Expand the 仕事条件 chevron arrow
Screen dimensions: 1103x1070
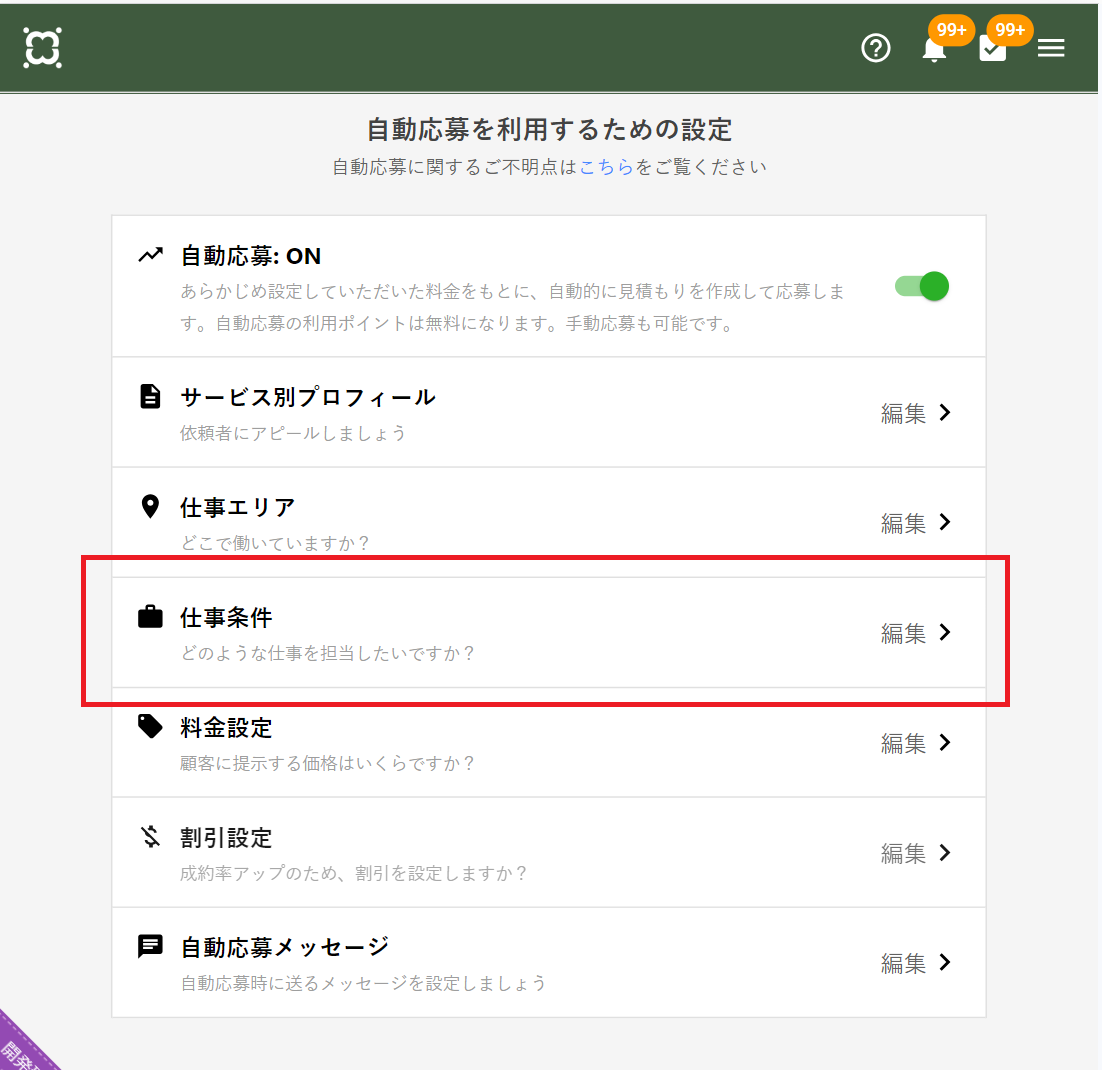point(945,632)
